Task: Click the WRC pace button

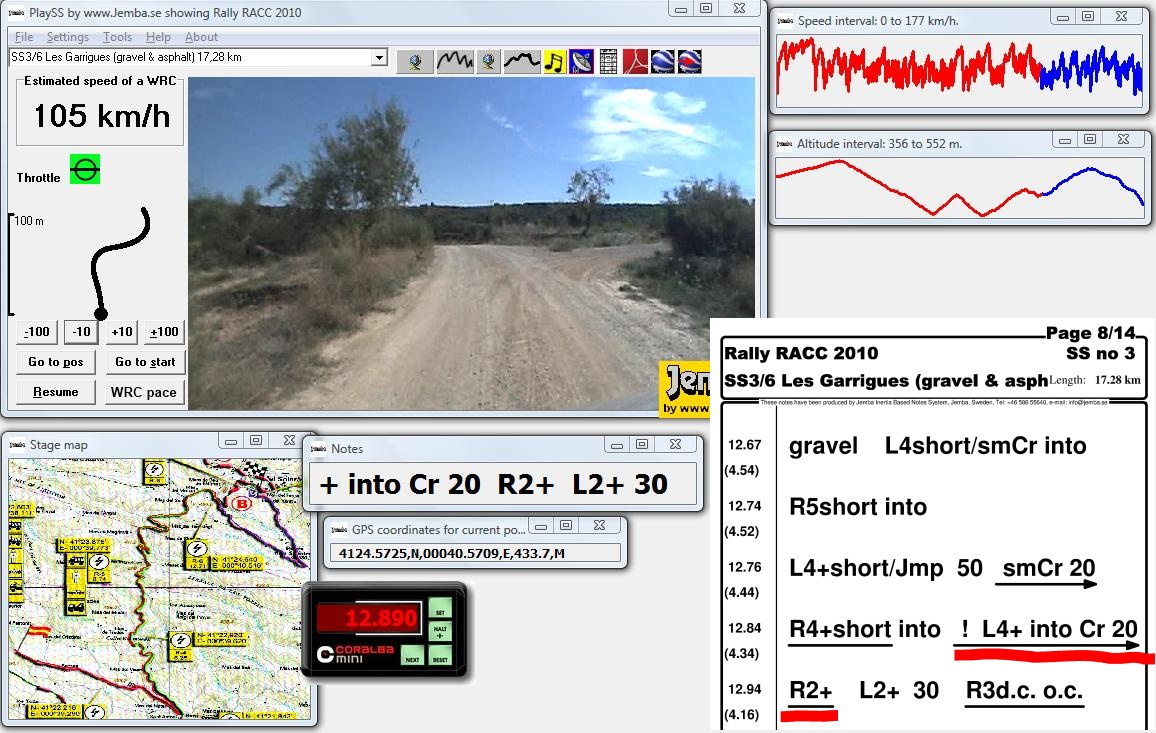Action: 145,392
